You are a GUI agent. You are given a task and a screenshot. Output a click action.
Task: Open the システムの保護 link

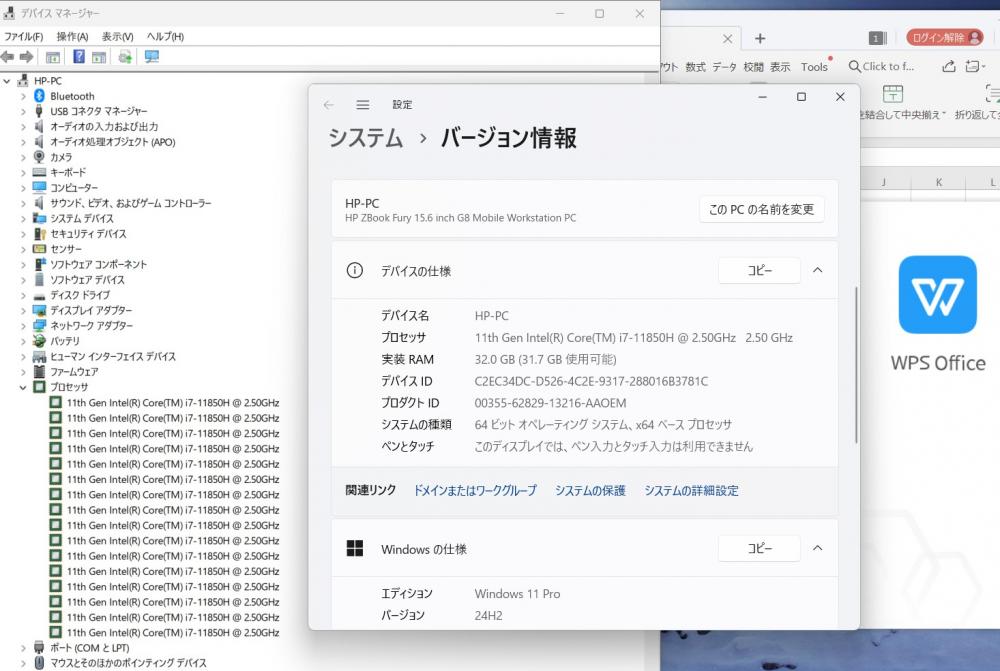pos(590,490)
